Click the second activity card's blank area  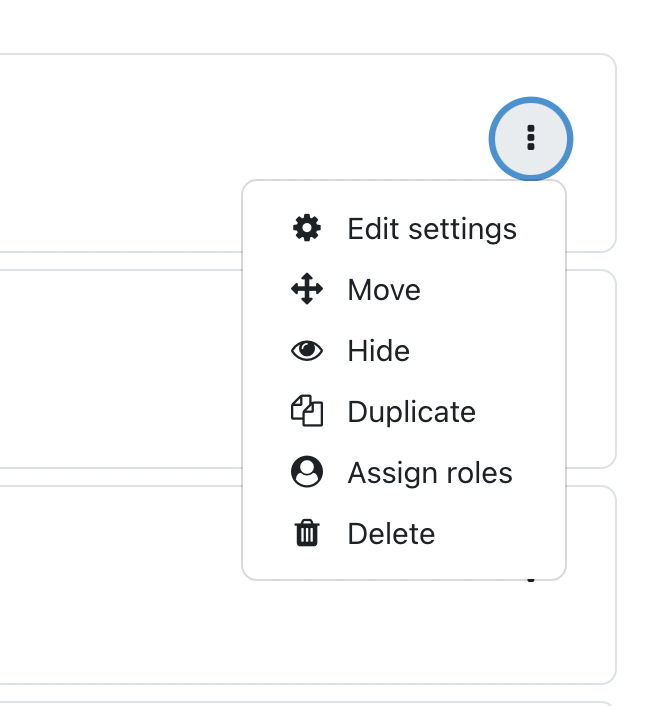(x=122, y=369)
